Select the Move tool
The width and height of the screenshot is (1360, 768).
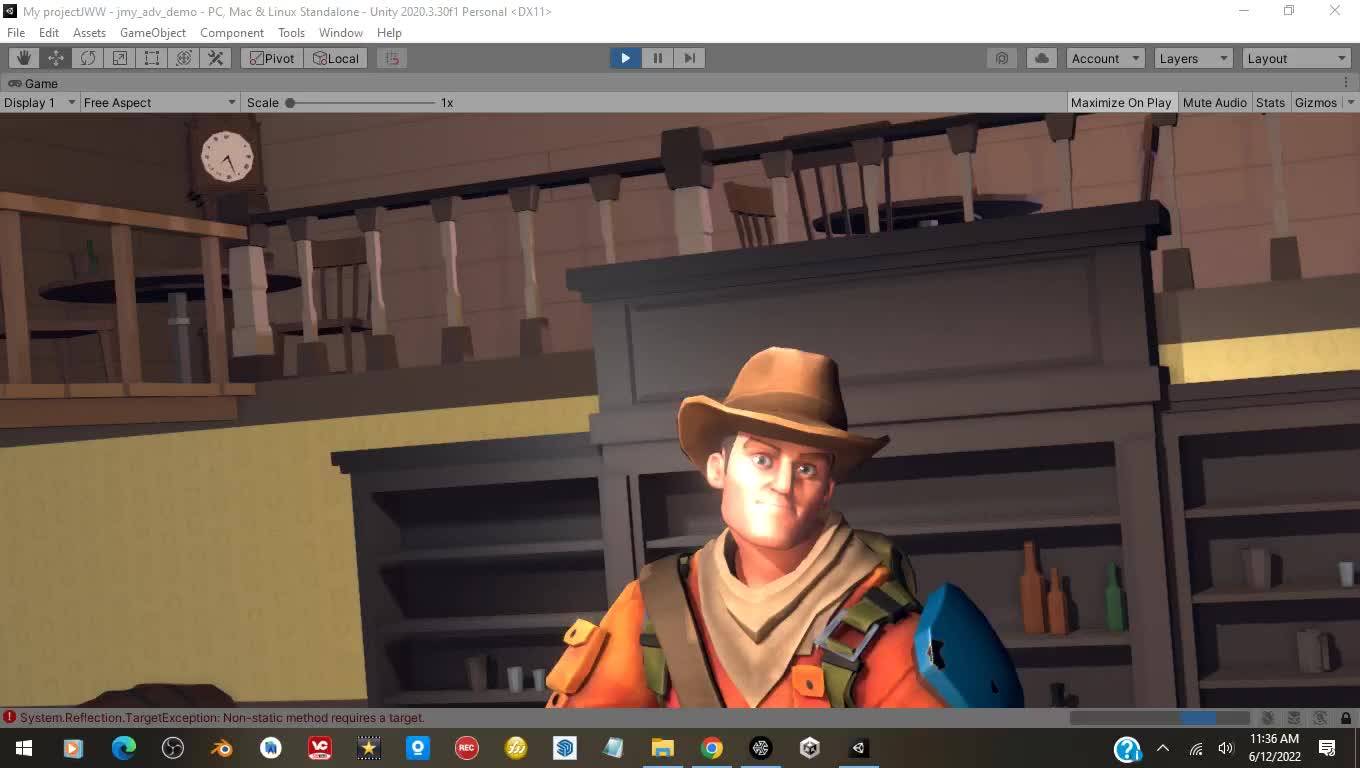pyautogui.click(x=56, y=58)
